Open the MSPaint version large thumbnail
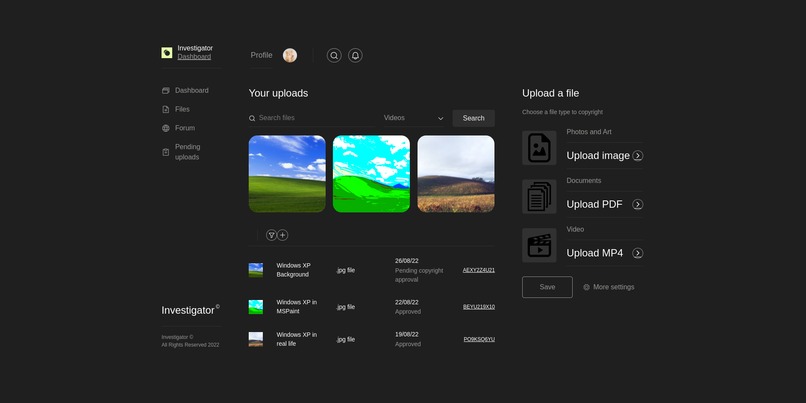Image resolution: width=806 pixels, height=403 pixels. [372, 174]
